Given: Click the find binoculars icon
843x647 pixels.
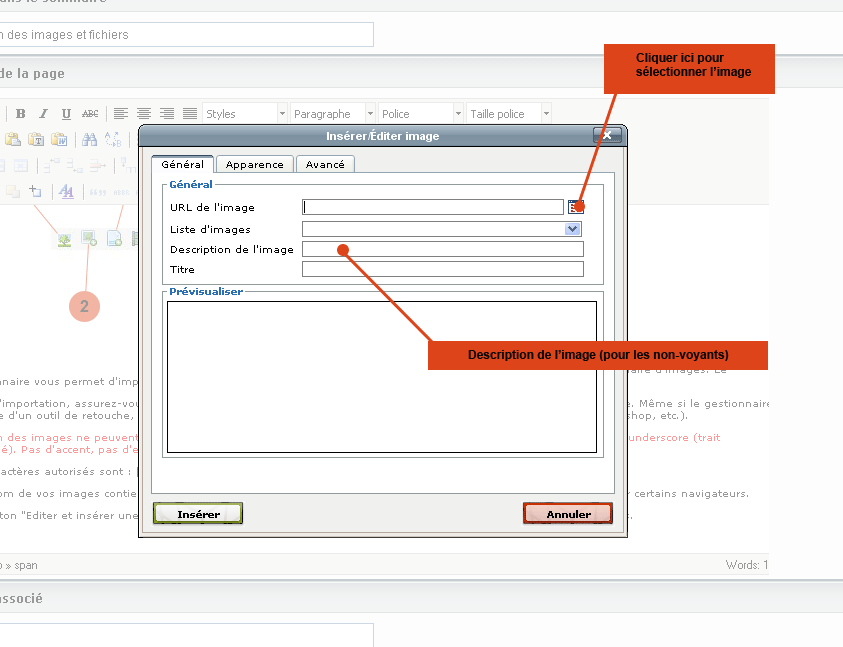Looking at the screenshot, I should pos(89,139).
